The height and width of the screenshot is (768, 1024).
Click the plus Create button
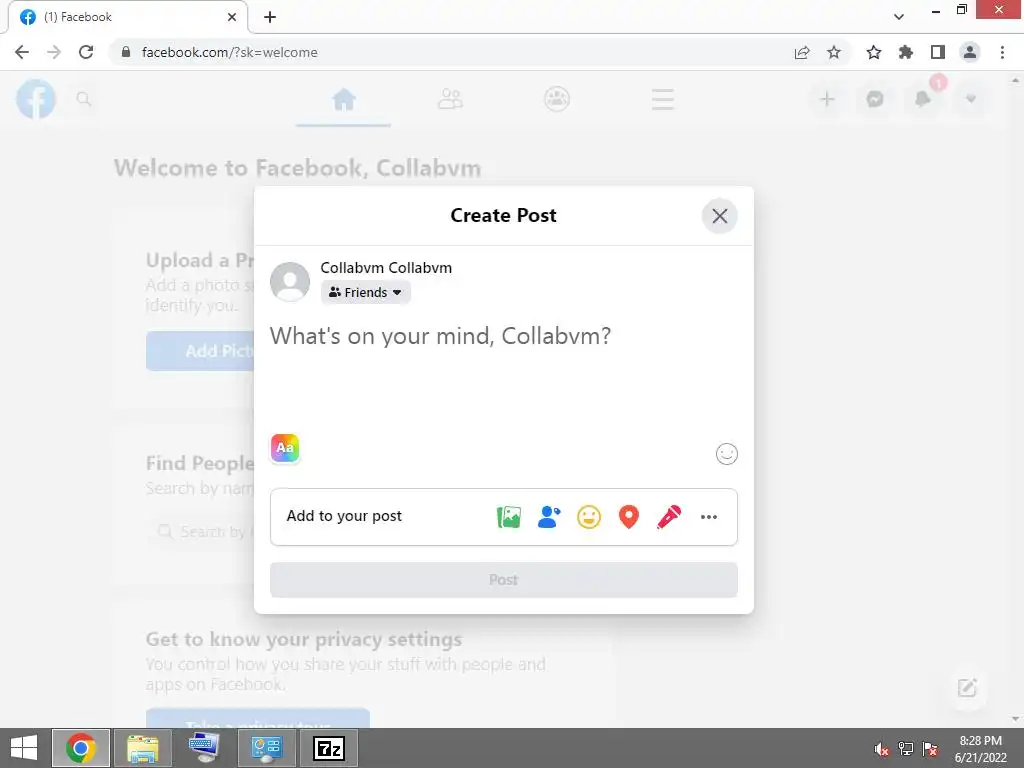tap(827, 99)
